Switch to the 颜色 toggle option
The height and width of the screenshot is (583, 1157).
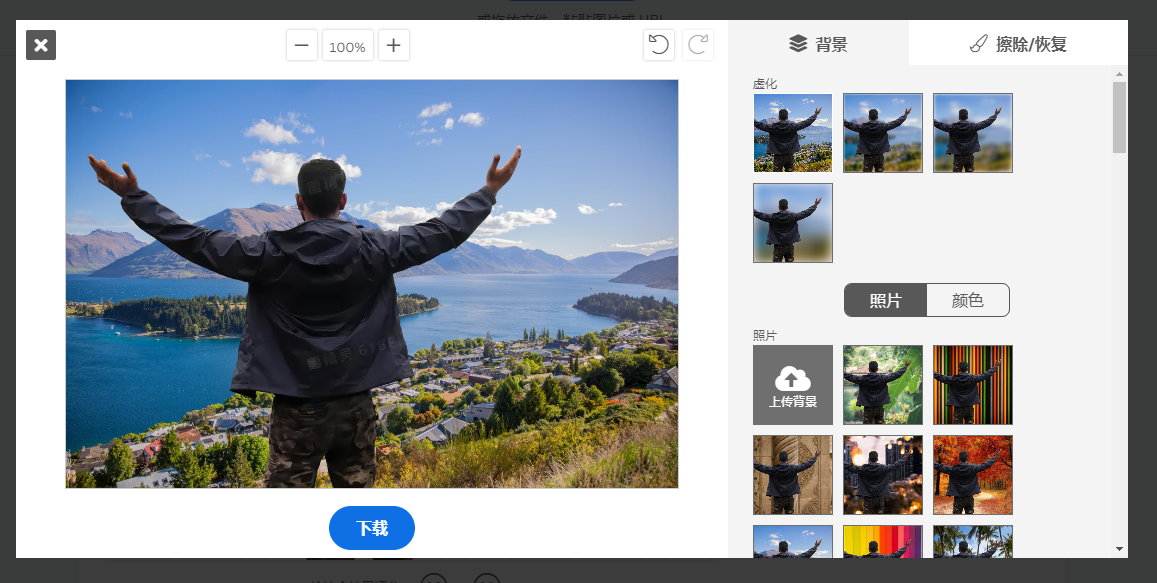968,300
